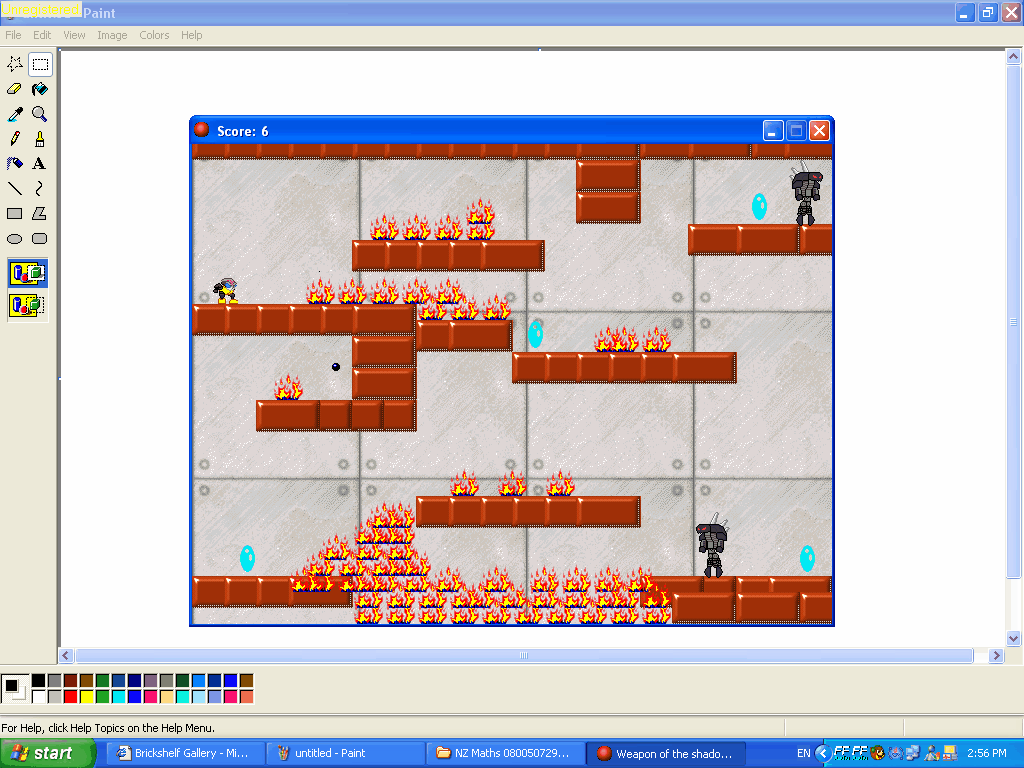Select the Ellipse tool
This screenshot has width=1024, height=768.
14,239
